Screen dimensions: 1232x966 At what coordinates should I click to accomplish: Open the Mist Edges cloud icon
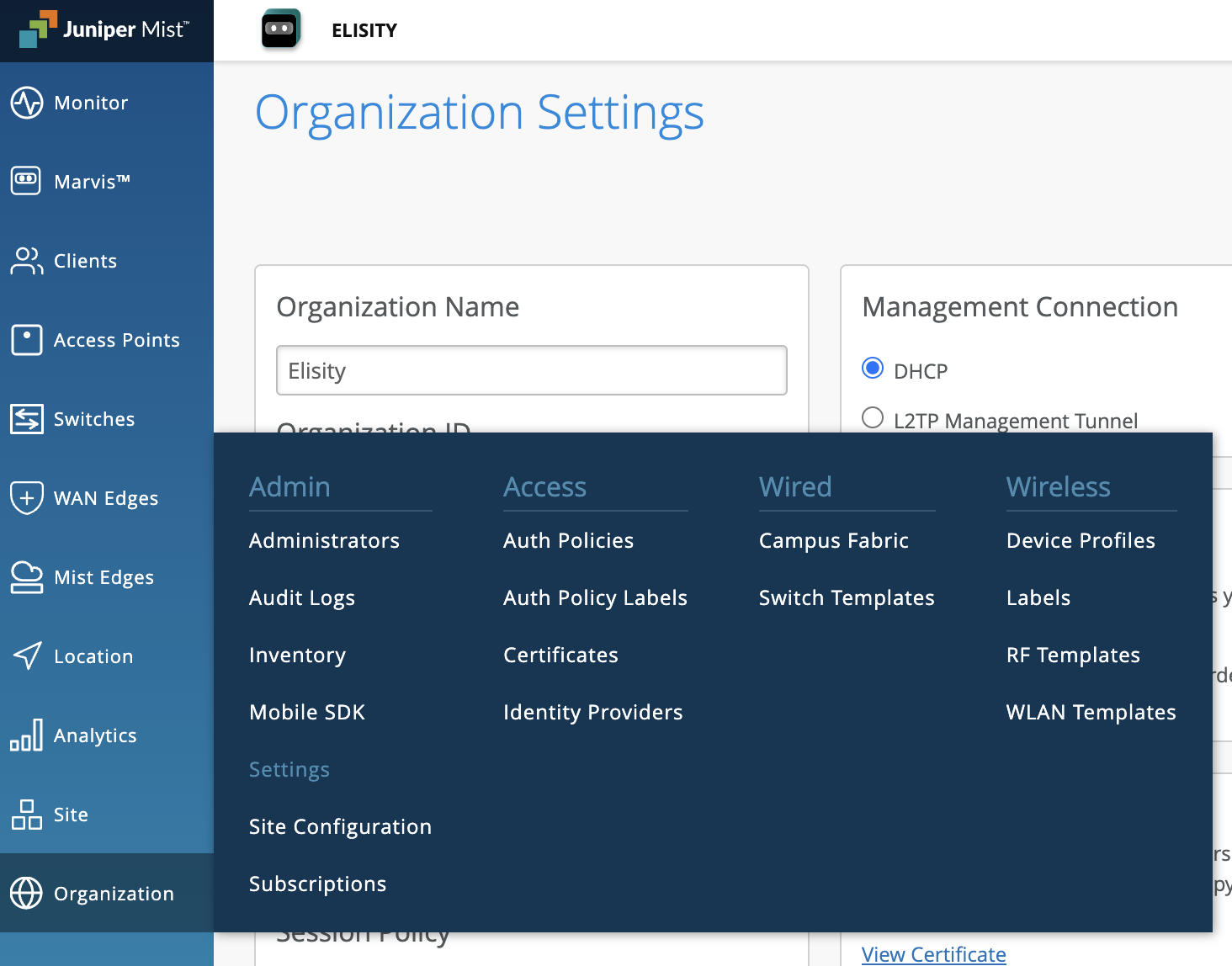tap(27, 577)
